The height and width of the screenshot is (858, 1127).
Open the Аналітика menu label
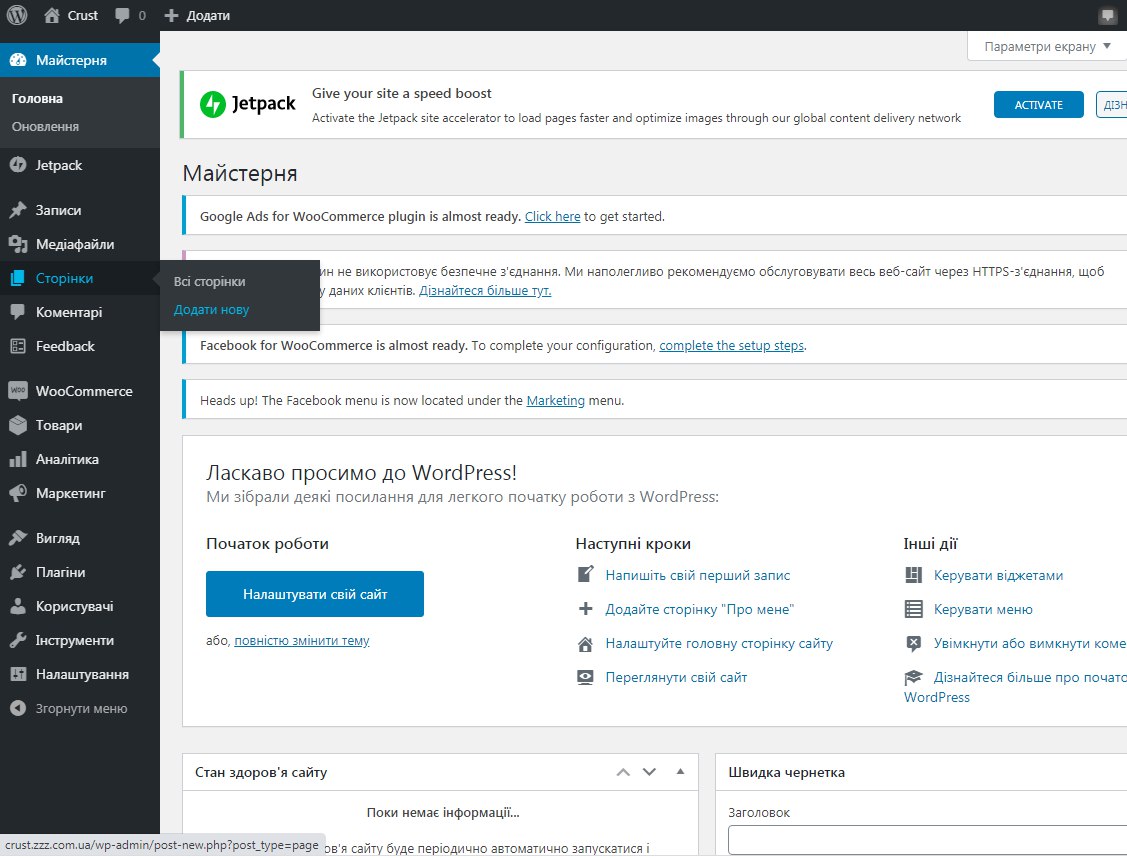[68, 459]
